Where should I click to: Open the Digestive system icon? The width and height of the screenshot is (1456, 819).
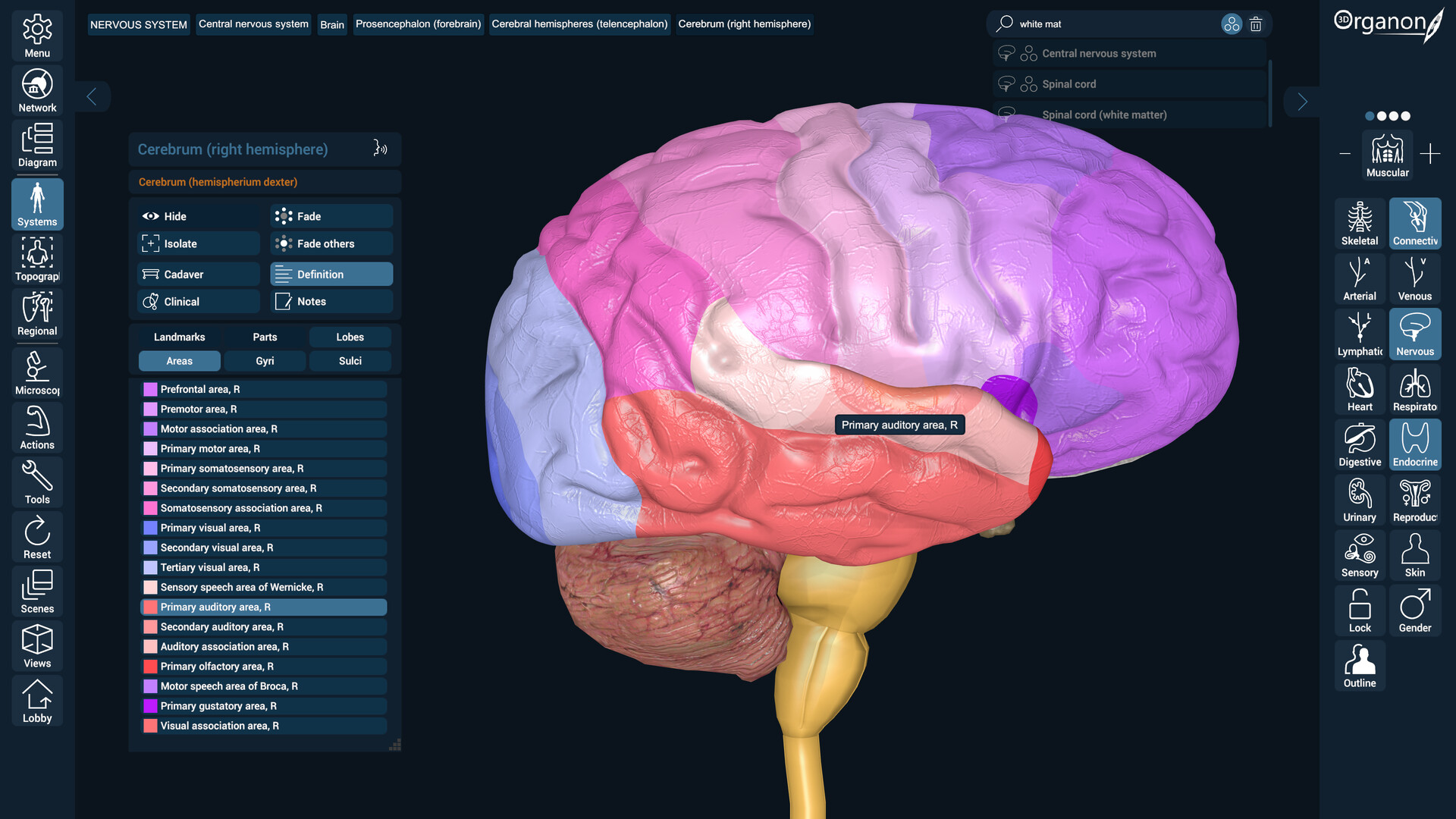tap(1359, 444)
